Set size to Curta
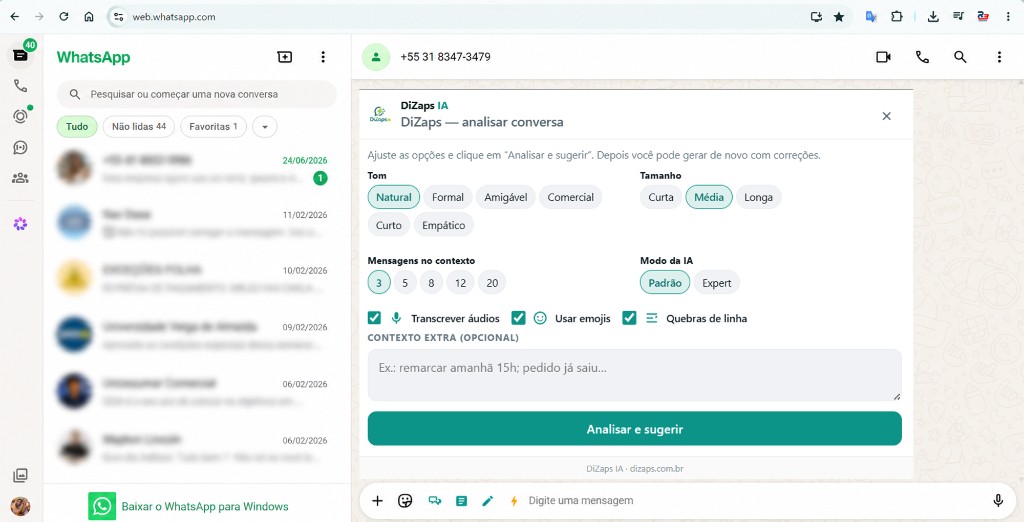1024x522 pixels. [661, 197]
